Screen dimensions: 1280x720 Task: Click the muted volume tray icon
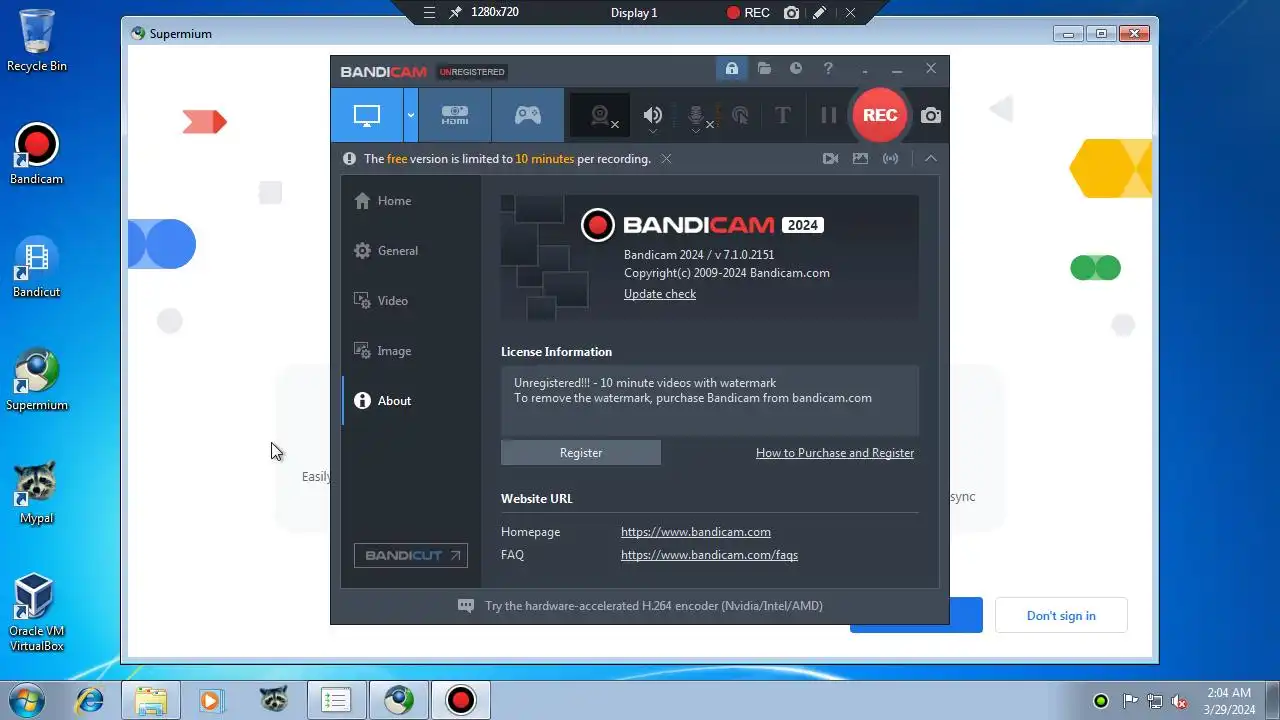click(x=1179, y=701)
